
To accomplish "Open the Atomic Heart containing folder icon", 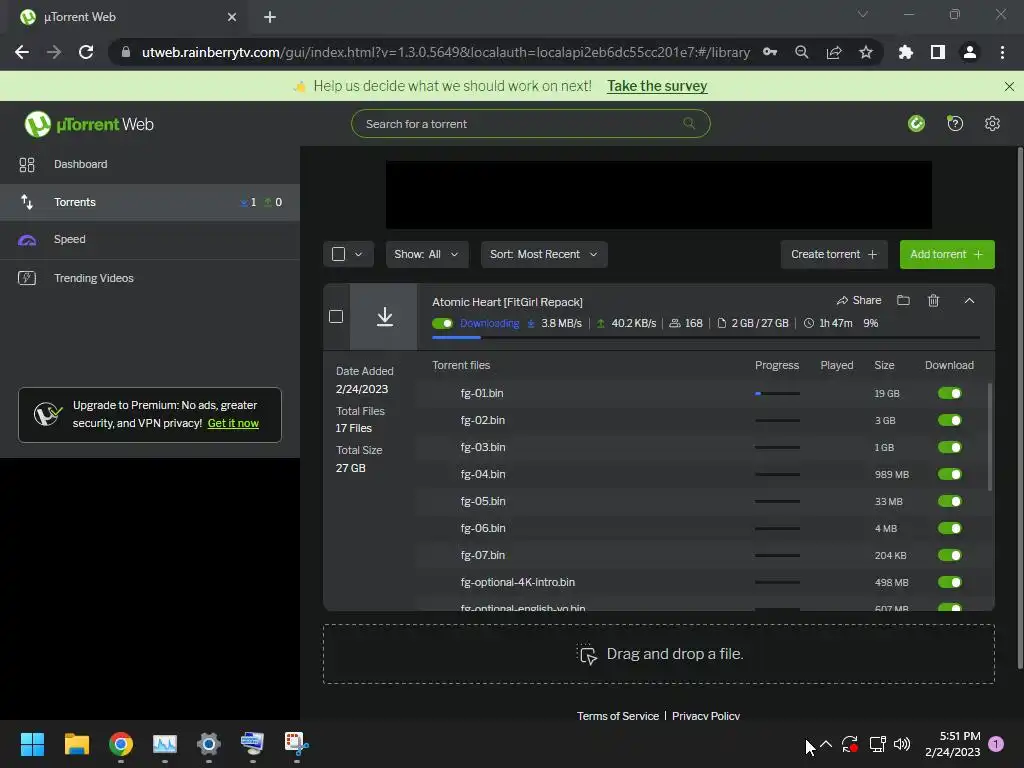I will 903,300.
